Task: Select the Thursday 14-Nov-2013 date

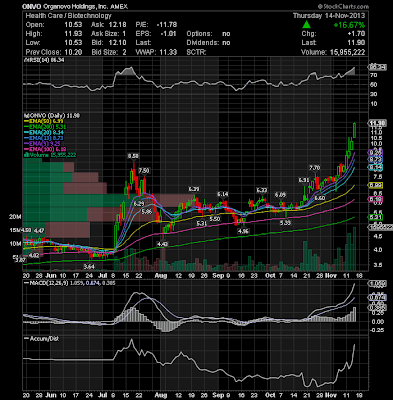Action: [x=329, y=16]
